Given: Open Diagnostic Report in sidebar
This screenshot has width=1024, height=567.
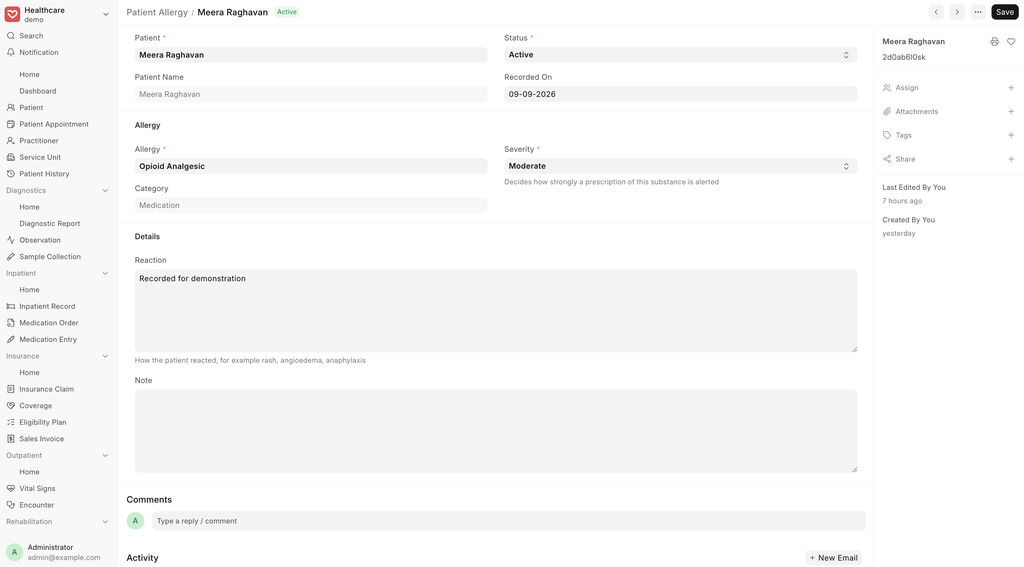Looking at the screenshot, I should (x=50, y=223).
